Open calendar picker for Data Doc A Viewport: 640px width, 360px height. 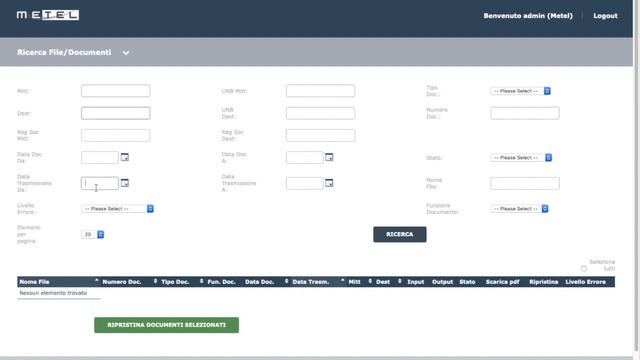(x=329, y=157)
